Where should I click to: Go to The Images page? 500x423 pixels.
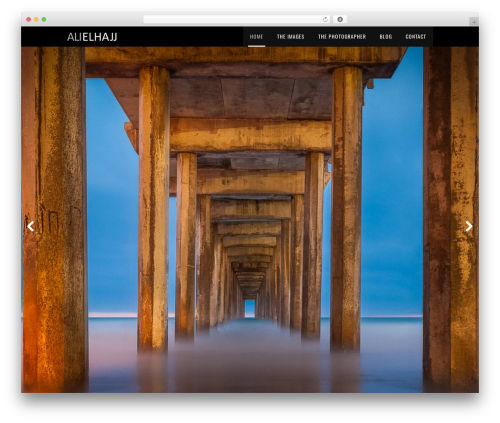(x=290, y=37)
